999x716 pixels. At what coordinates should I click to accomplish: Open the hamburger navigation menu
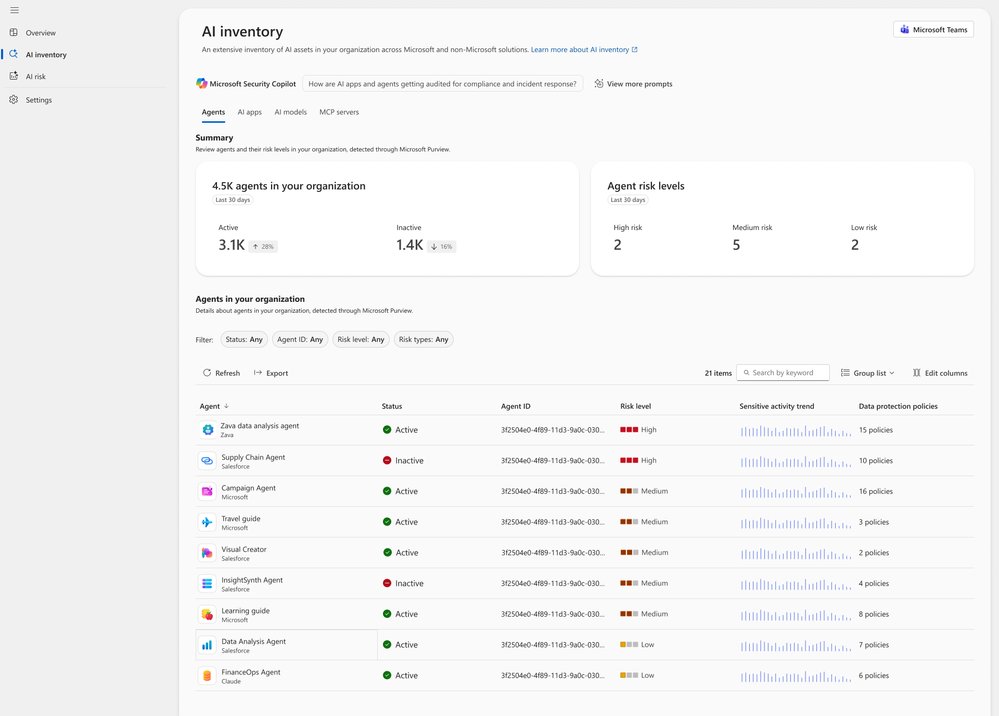click(x=14, y=10)
